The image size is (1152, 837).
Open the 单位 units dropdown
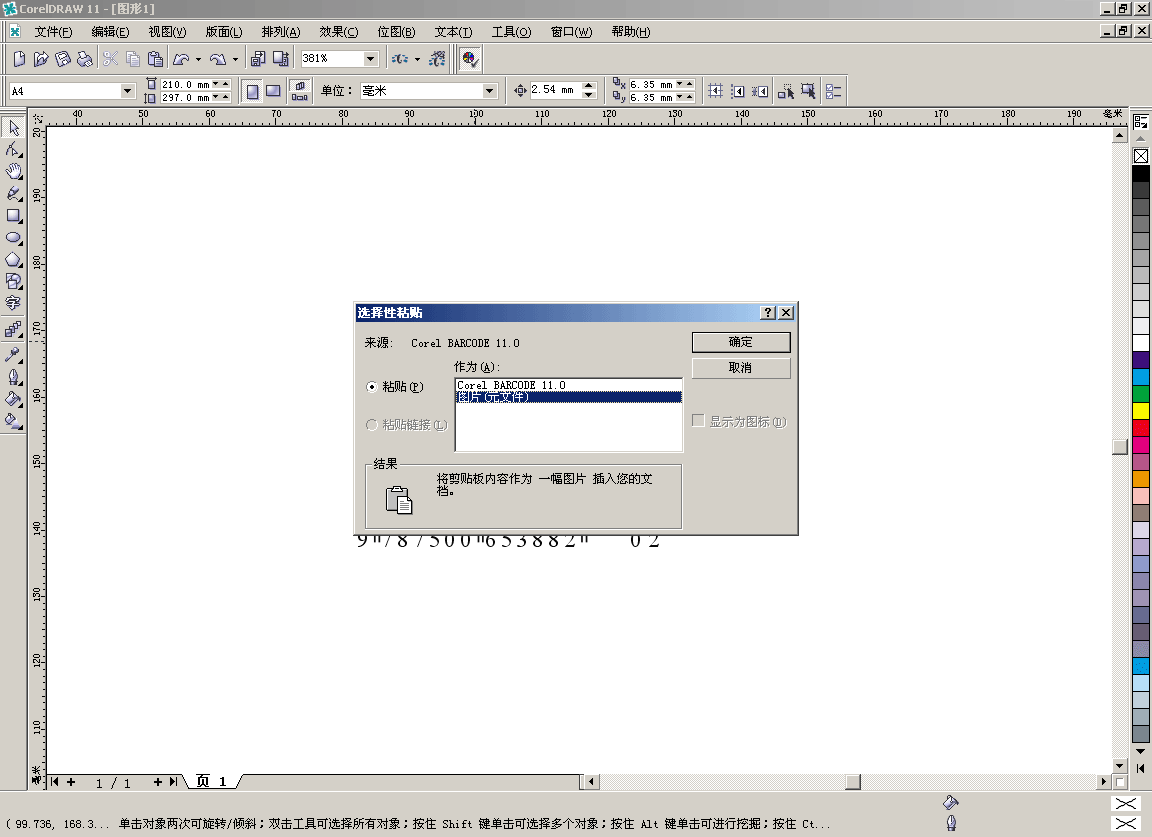[x=489, y=91]
